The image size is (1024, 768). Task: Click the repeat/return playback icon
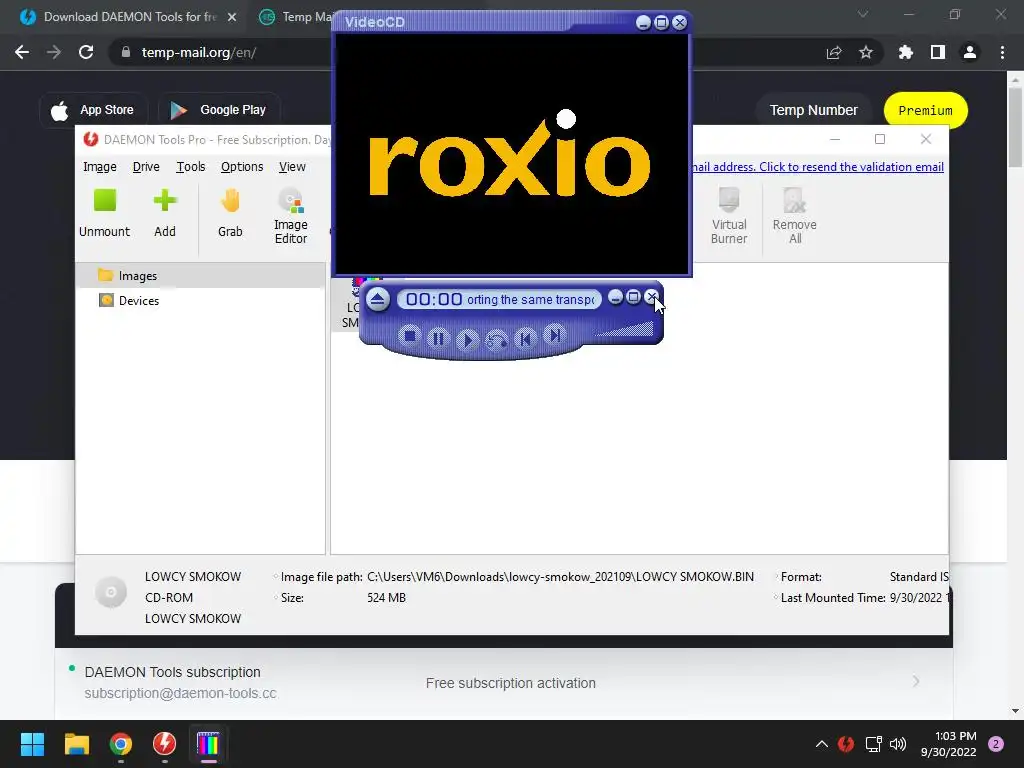click(x=496, y=340)
